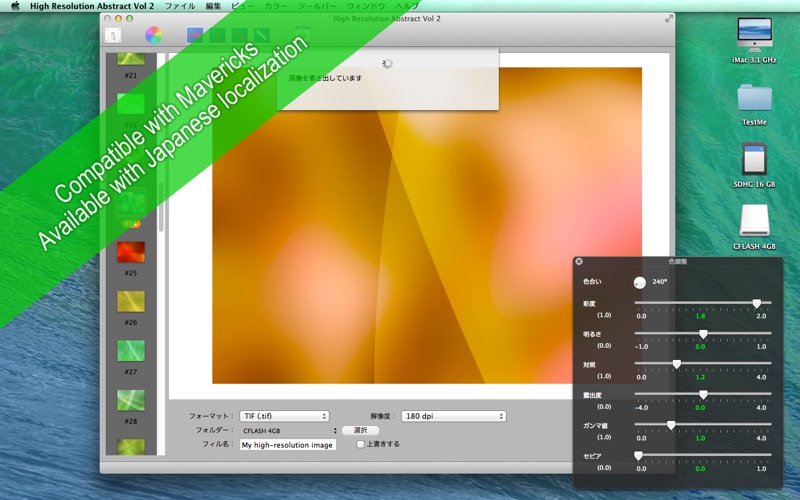Click the switch icon in the toolbar

click(x=113, y=35)
